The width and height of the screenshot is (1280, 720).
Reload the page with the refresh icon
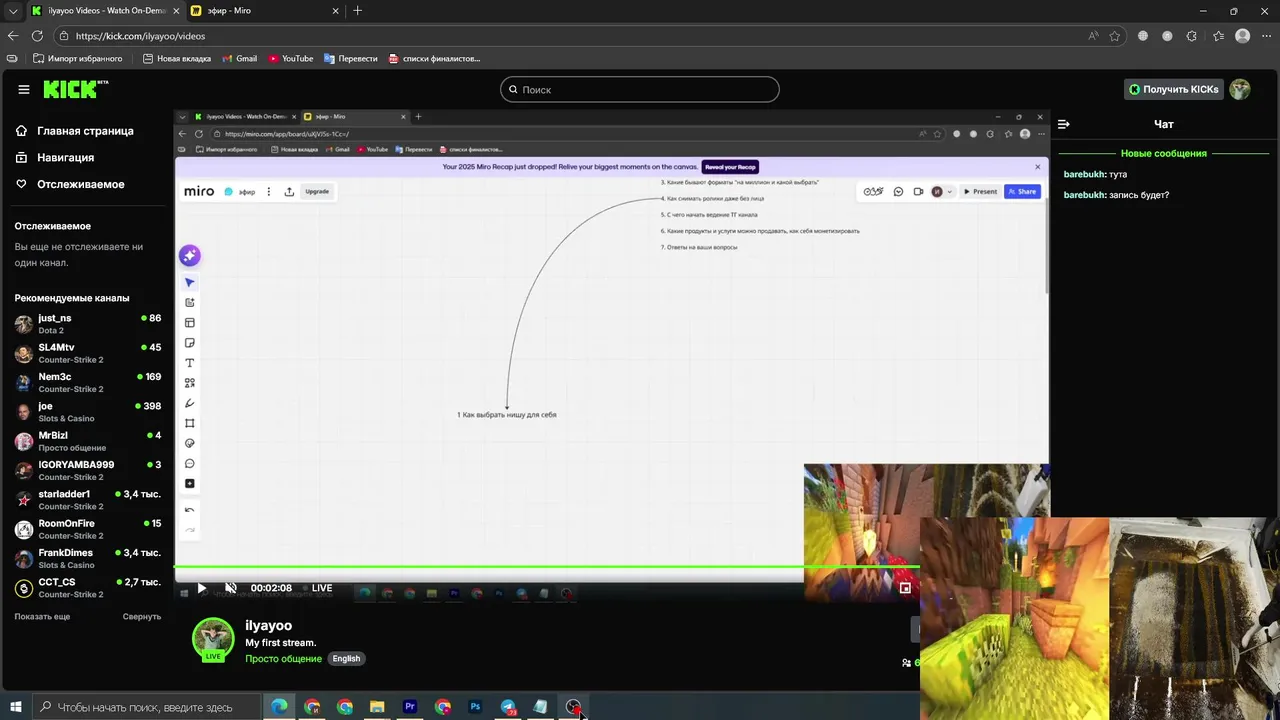pos(38,36)
